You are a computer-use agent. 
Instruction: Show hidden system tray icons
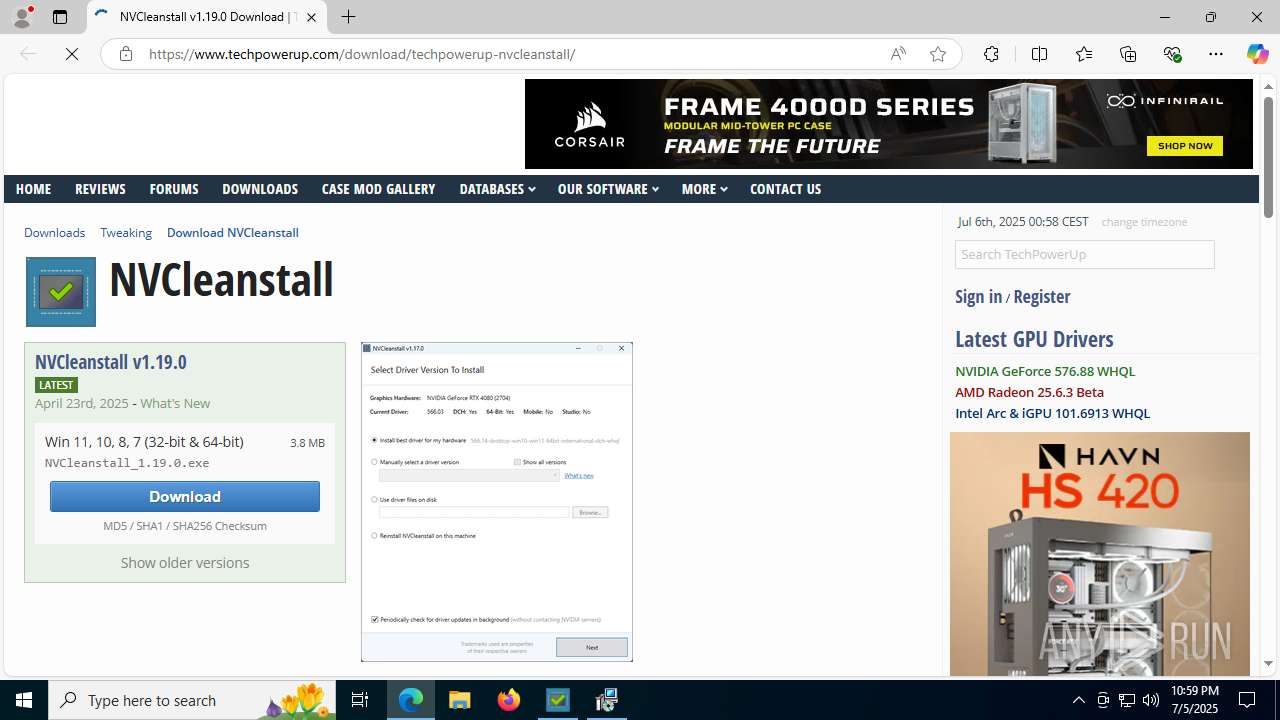tap(1078, 700)
